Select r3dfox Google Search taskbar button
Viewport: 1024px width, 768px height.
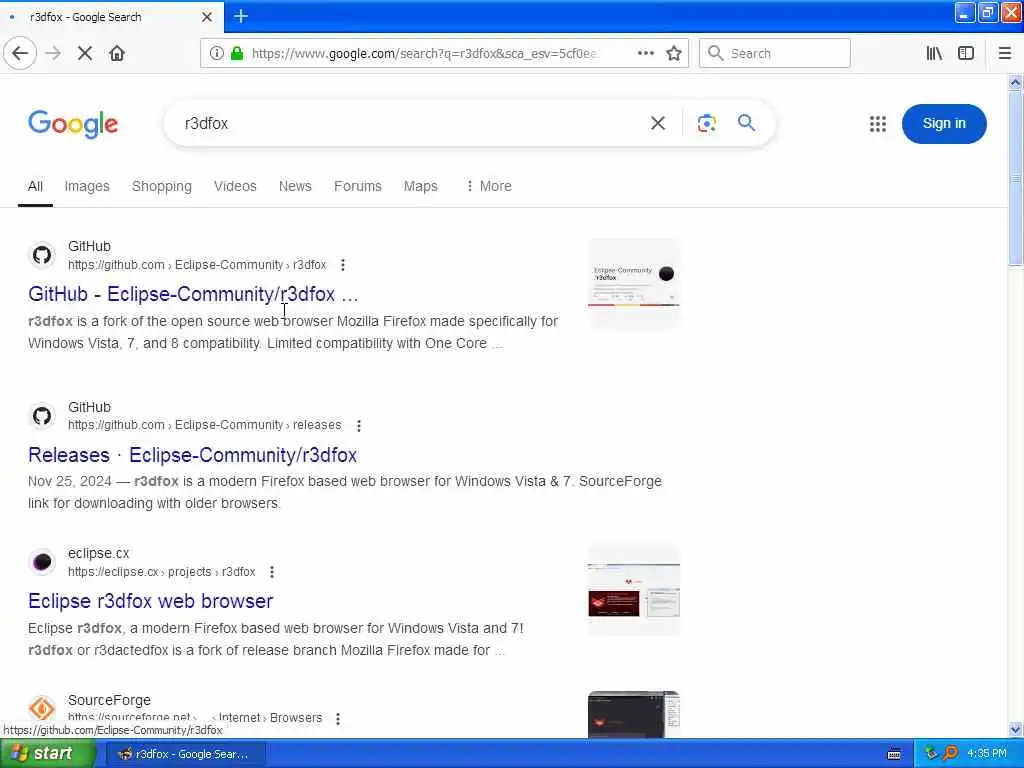point(186,754)
